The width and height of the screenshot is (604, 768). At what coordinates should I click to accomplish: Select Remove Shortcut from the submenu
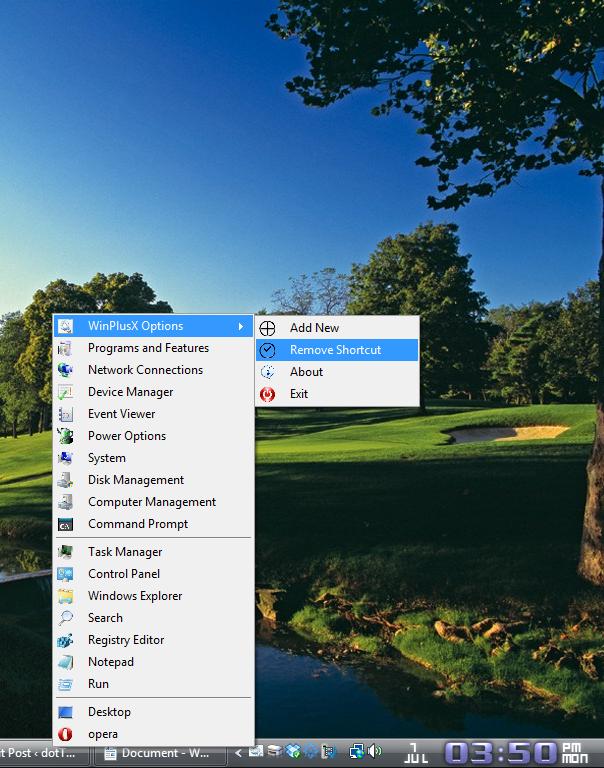tap(335, 350)
